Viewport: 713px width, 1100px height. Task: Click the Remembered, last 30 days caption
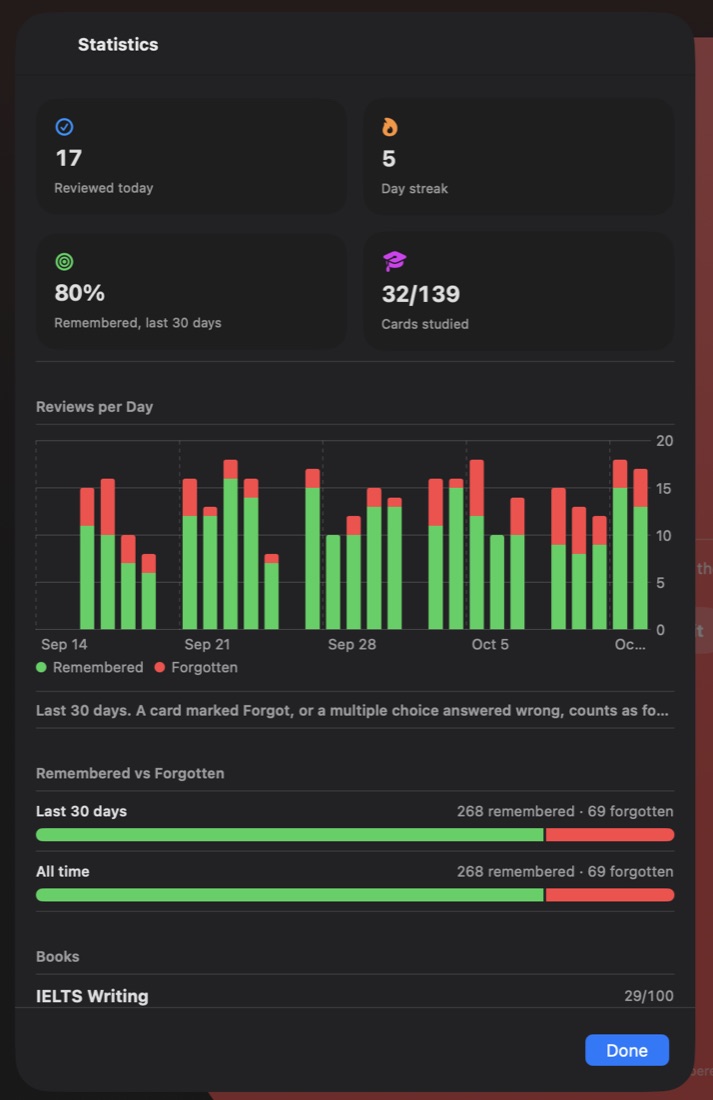pos(138,323)
